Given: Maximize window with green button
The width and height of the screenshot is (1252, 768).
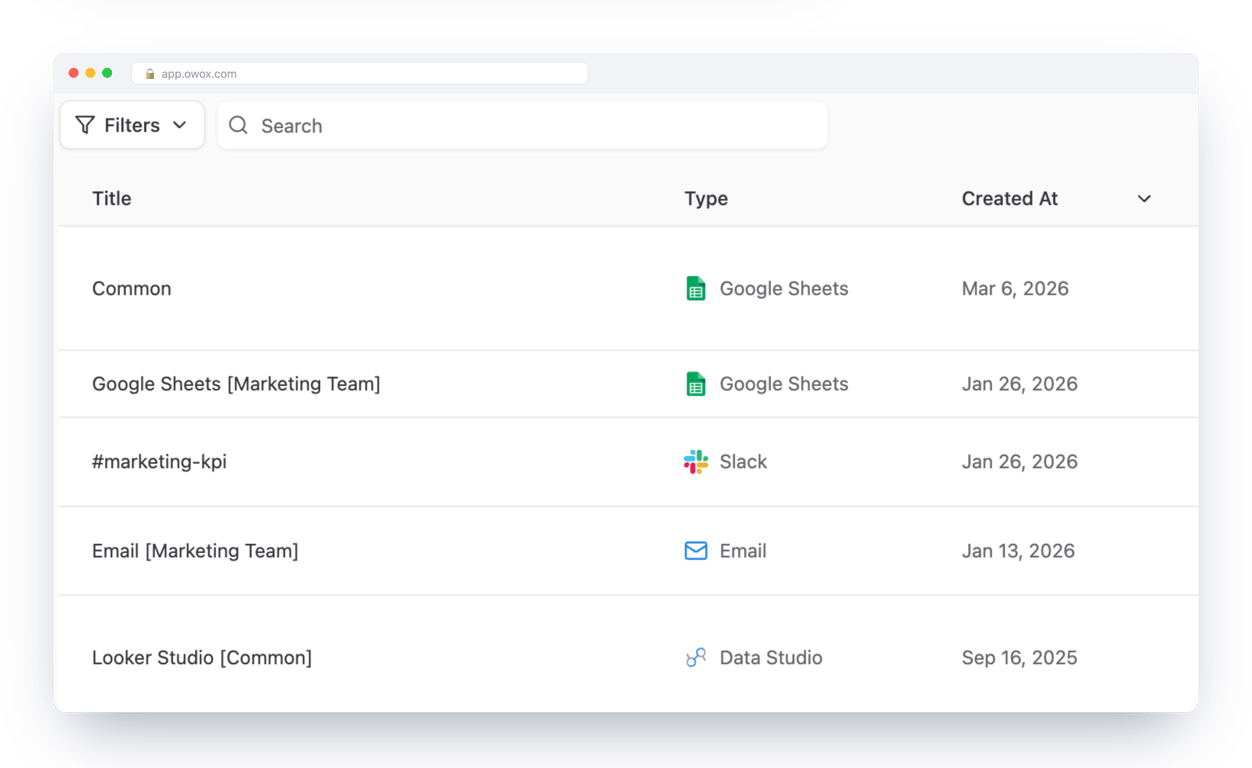Looking at the screenshot, I should tap(107, 73).
